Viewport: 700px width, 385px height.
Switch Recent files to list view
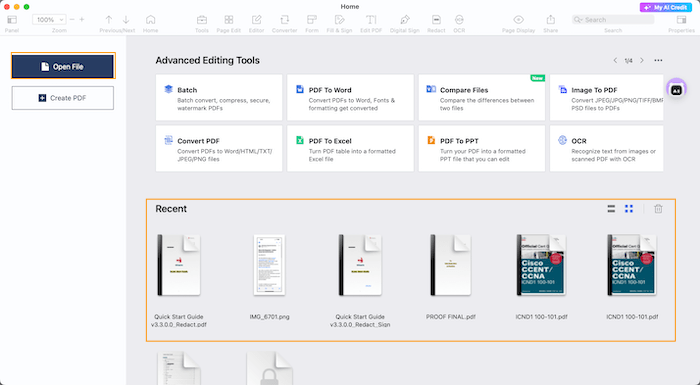[611, 209]
